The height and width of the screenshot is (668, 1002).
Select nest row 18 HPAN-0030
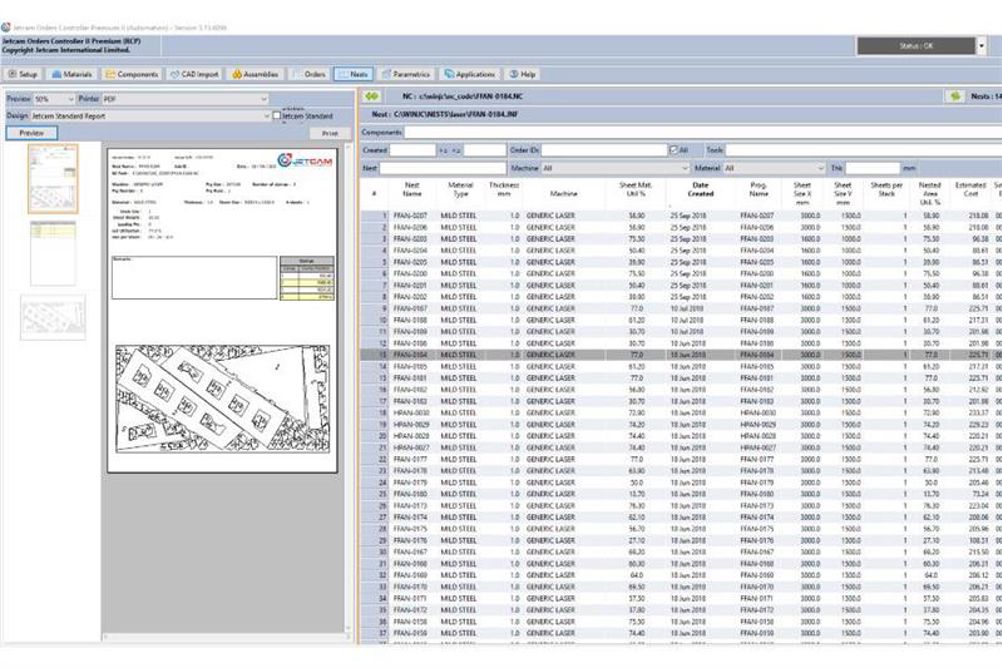[x=681, y=413]
